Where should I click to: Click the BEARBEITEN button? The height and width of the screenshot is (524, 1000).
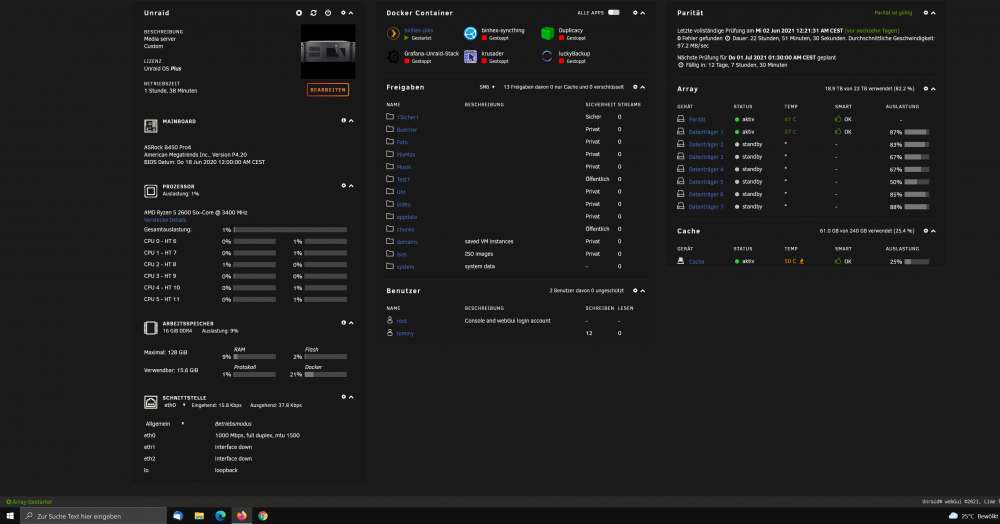point(328,90)
